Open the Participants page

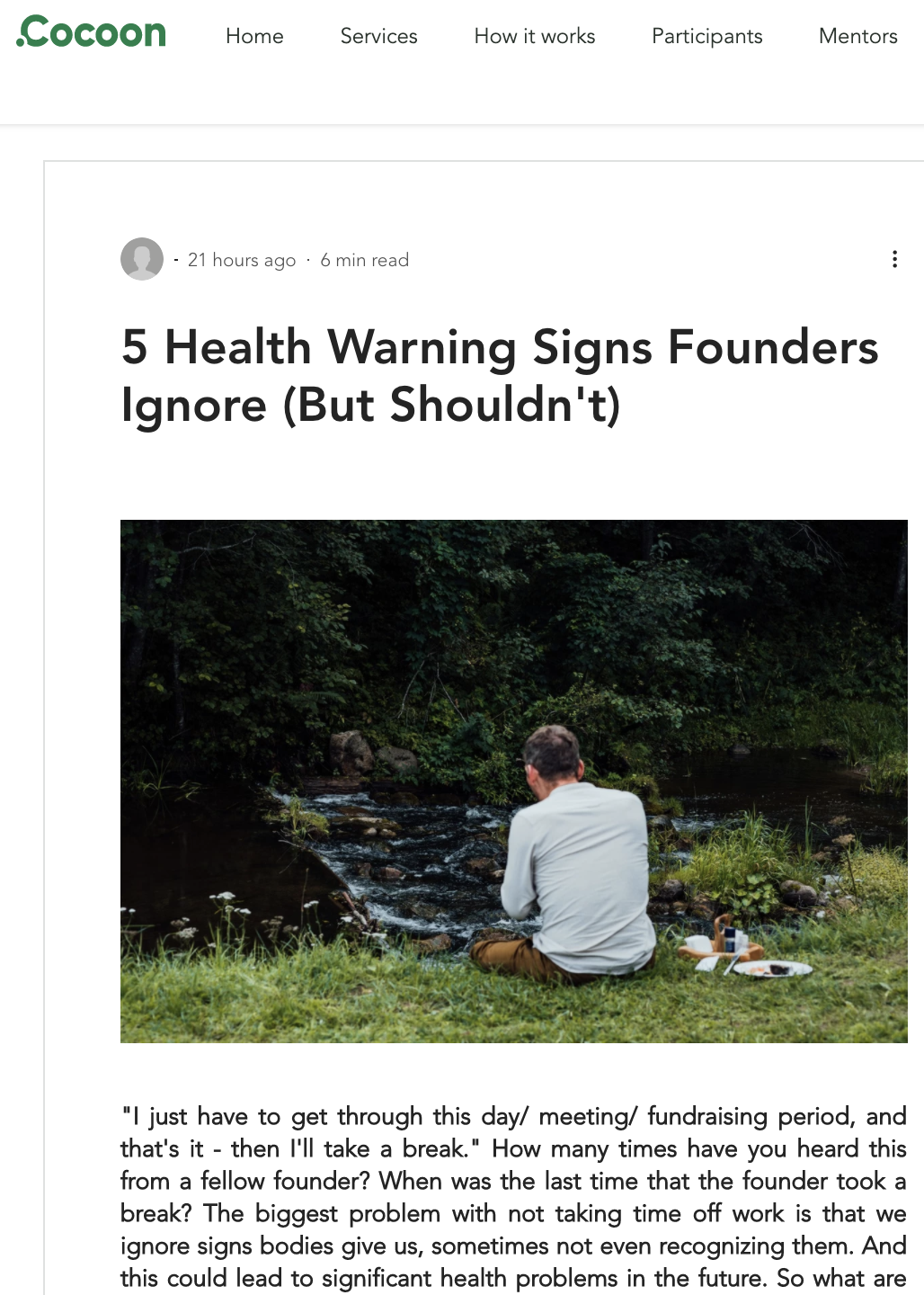pyautogui.click(x=706, y=36)
